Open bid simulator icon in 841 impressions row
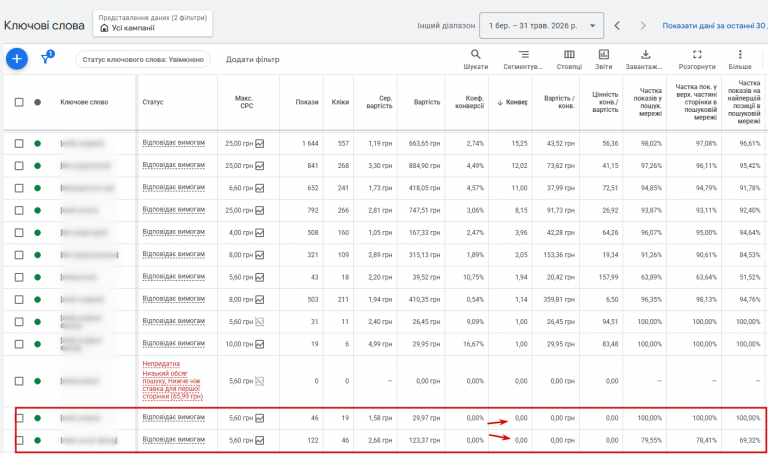768x454 pixels. pos(260,166)
